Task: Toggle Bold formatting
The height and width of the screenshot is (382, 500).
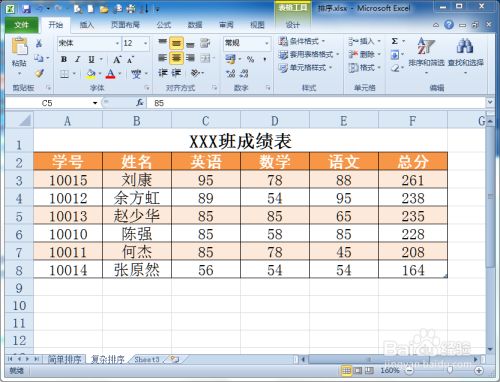Action: (64, 59)
